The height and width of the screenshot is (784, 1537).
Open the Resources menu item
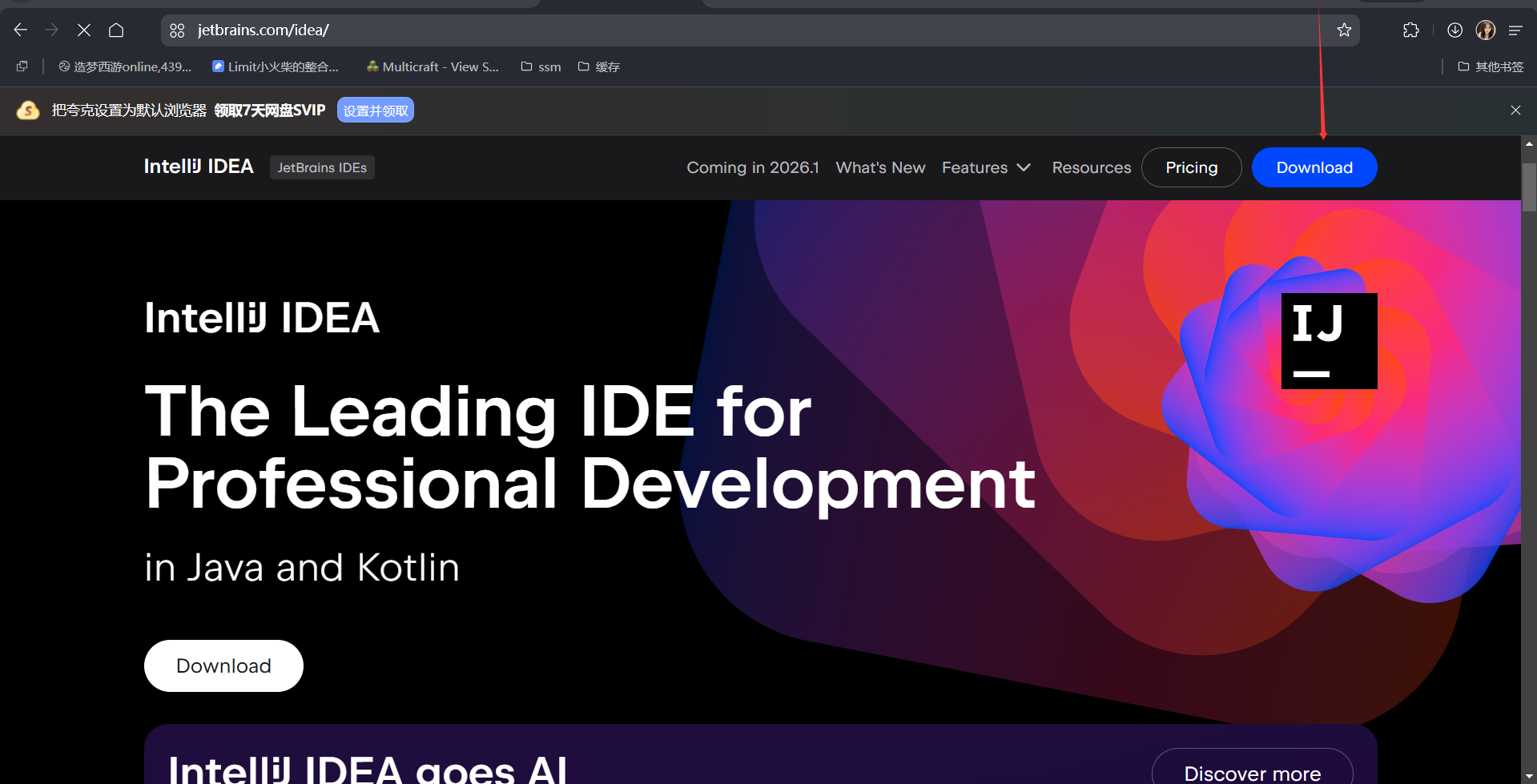(x=1092, y=167)
